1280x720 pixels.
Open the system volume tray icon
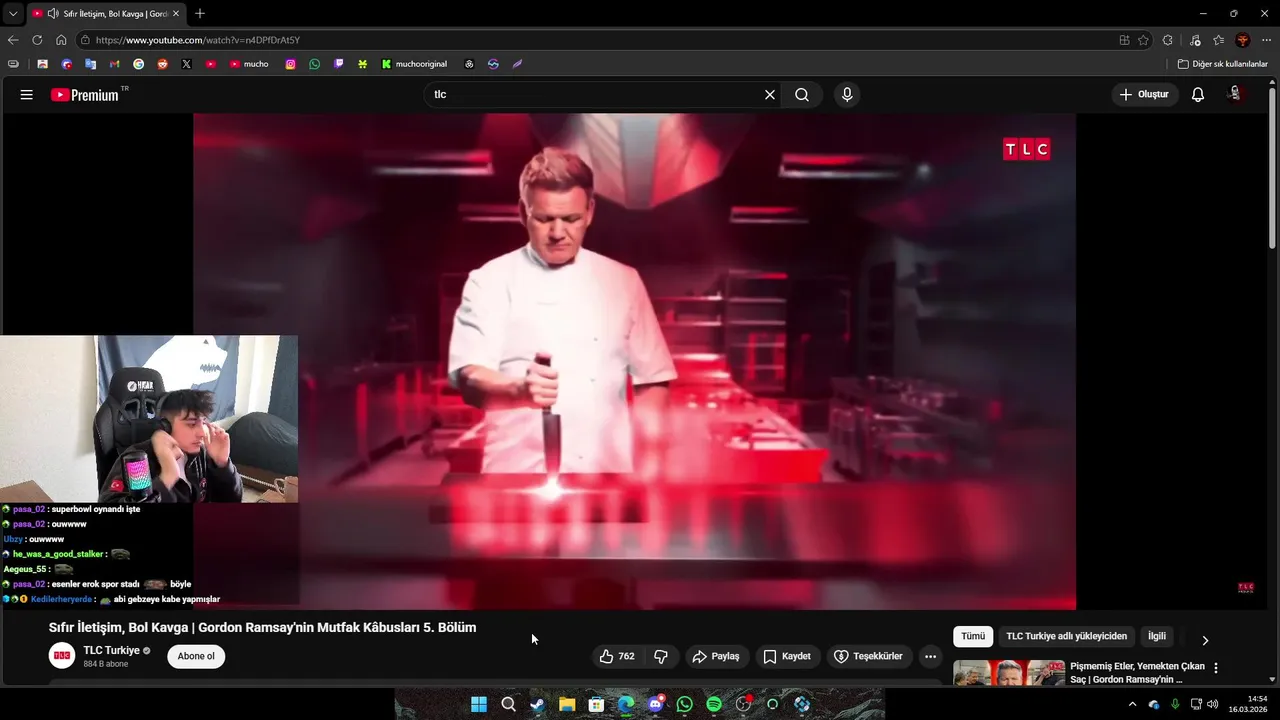tap(1213, 704)
